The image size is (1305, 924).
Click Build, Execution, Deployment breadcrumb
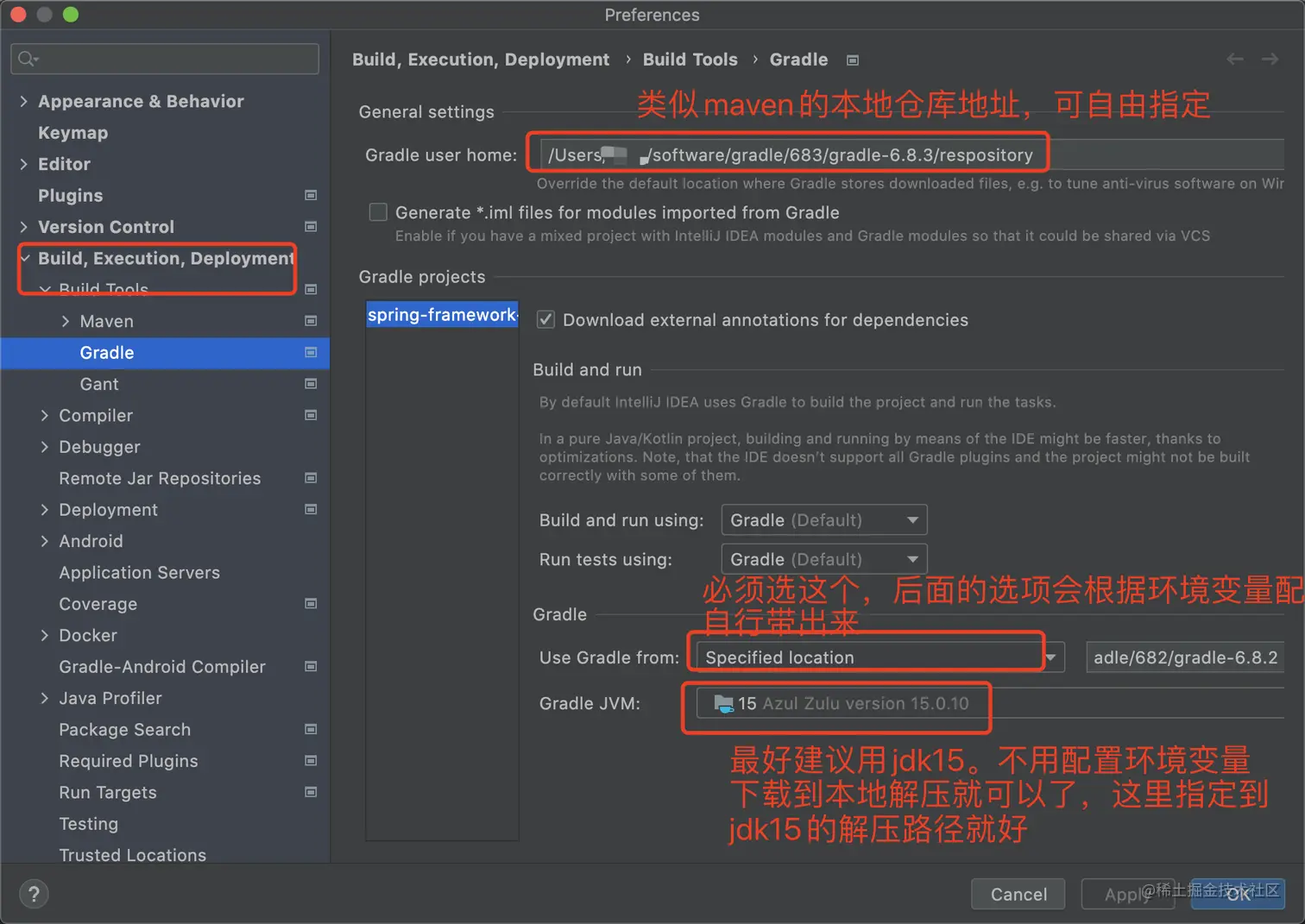click(x=481, y=60)
